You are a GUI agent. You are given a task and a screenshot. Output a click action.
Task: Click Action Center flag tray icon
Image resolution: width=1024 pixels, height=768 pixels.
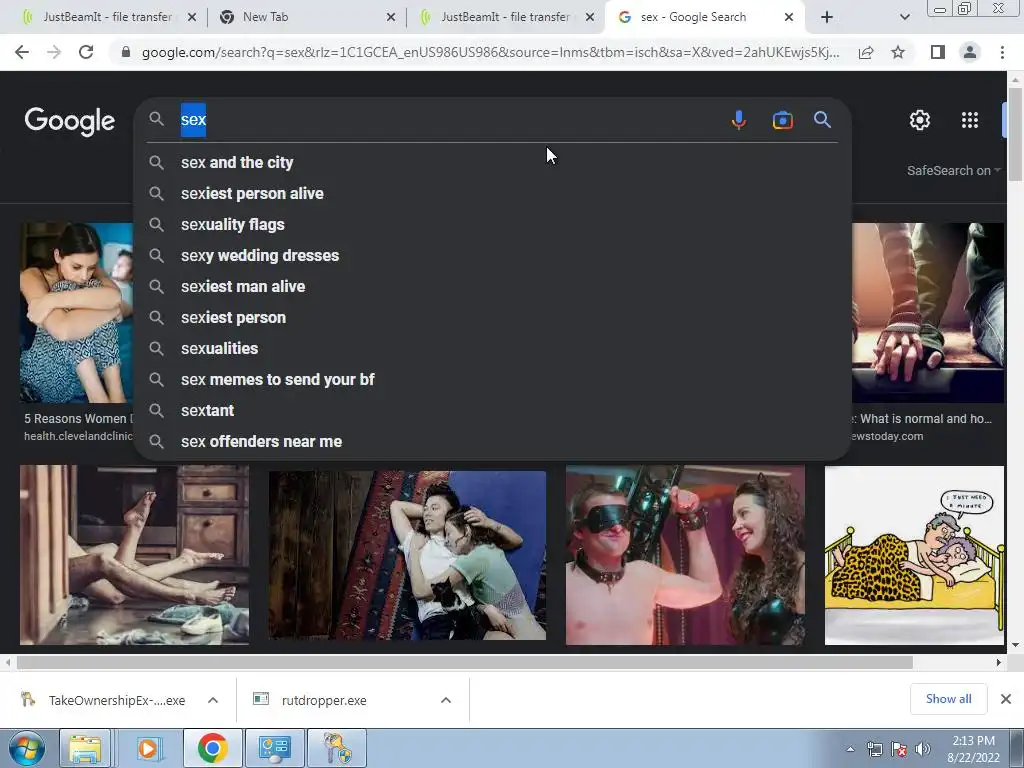(x=899, y=749)
